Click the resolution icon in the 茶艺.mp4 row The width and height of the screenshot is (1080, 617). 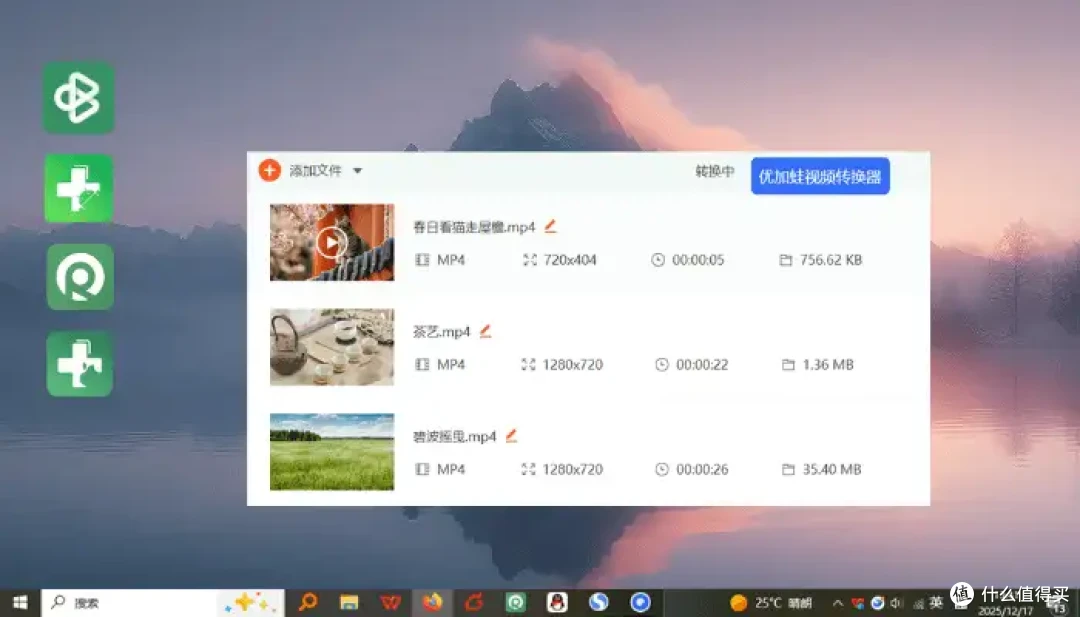528,364
